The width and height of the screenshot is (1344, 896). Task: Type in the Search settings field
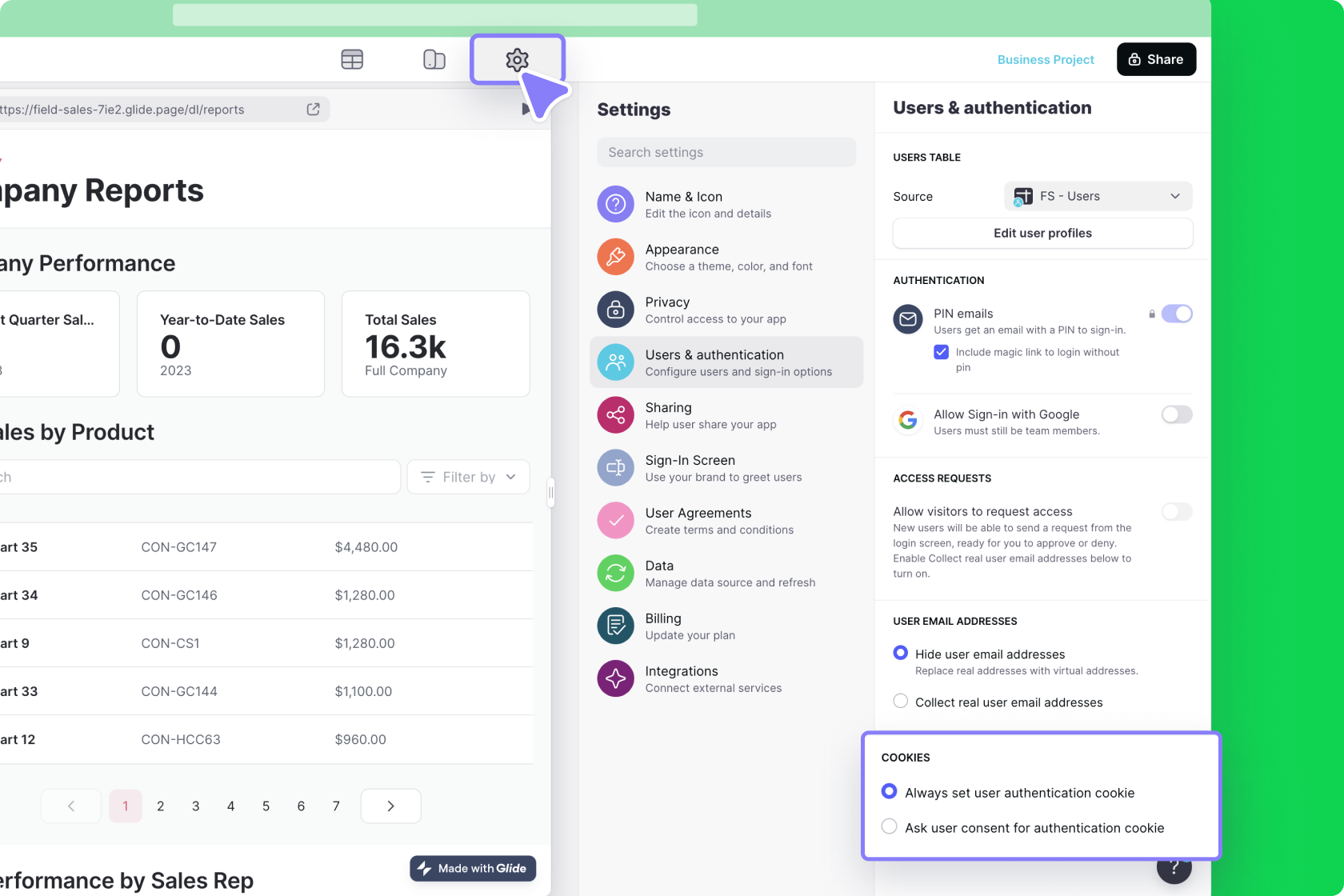coord(725,152)
